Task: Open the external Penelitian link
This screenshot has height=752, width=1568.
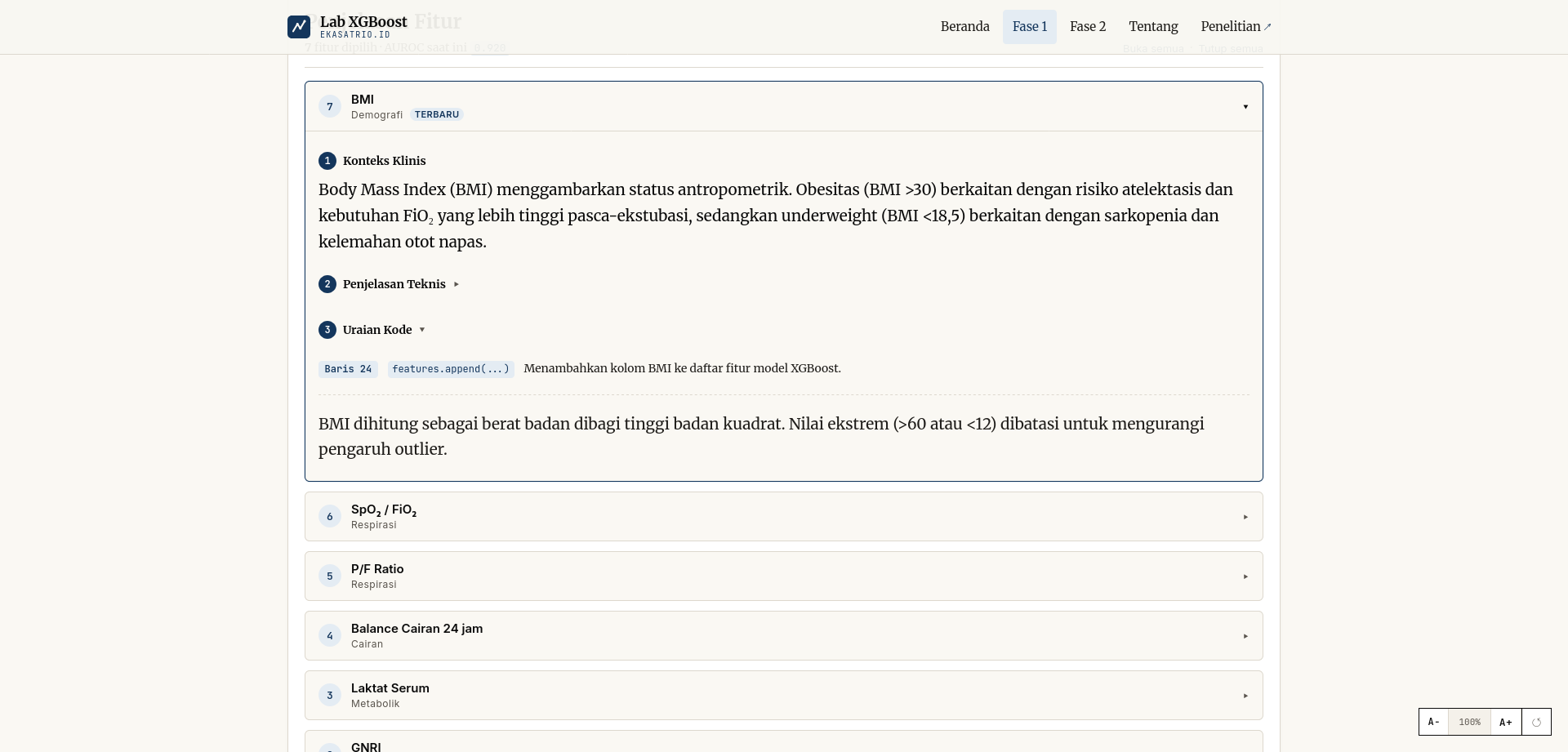Action: [1236, 27]
